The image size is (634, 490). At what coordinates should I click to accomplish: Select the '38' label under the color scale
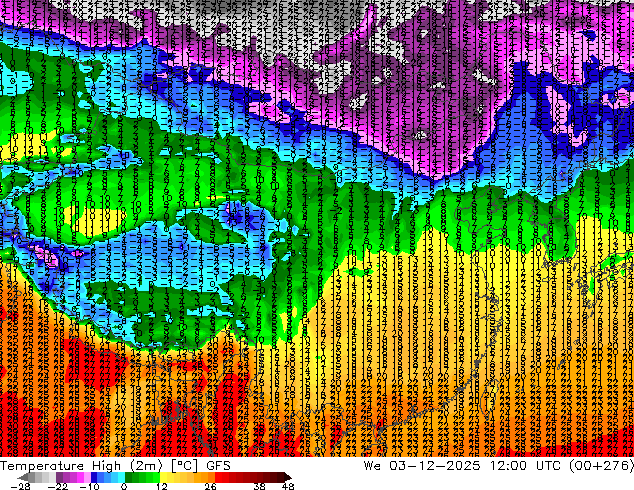click(259, 486)
